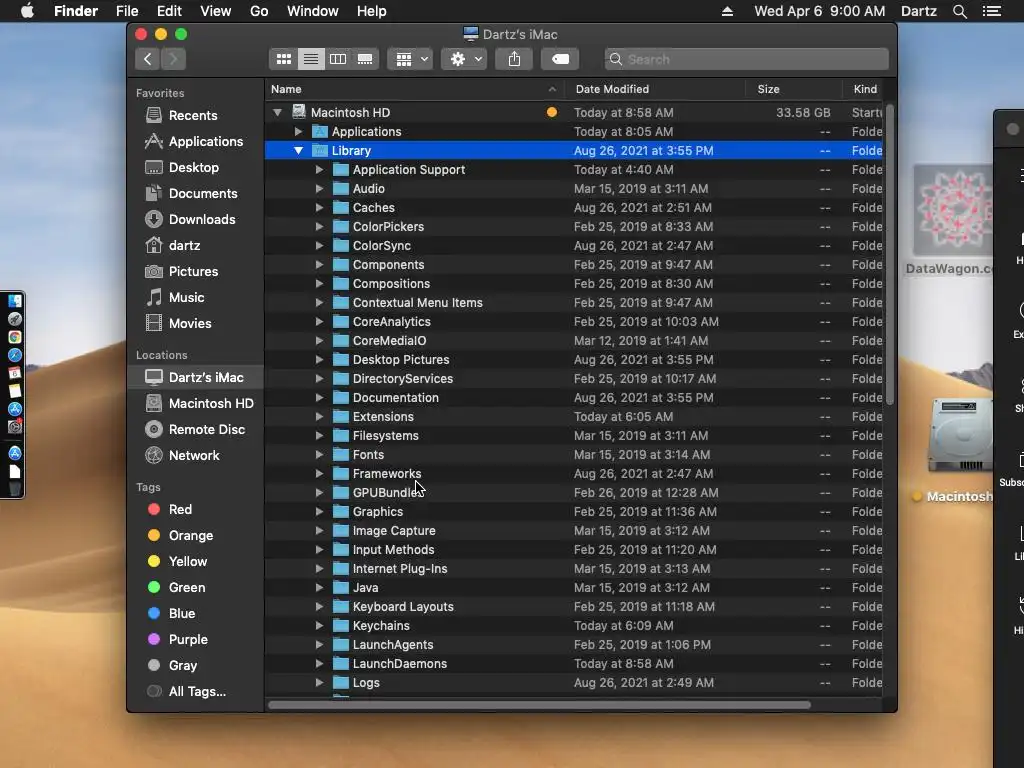The width and height of the screenshot is (1024, 768).
Task: Open the Edit menu
Action: [x=169, y=11]
